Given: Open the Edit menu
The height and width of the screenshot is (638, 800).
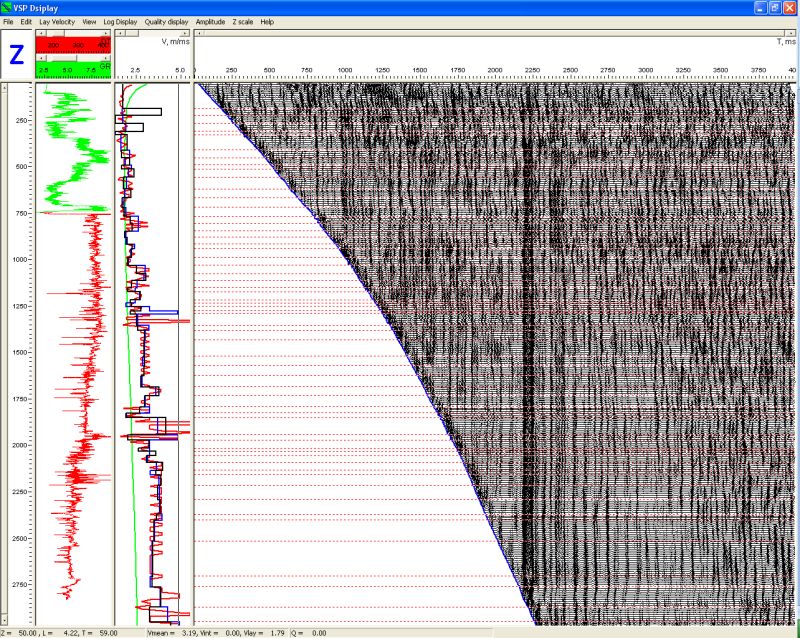Looking at the screenshot, I should pos(26,22).
